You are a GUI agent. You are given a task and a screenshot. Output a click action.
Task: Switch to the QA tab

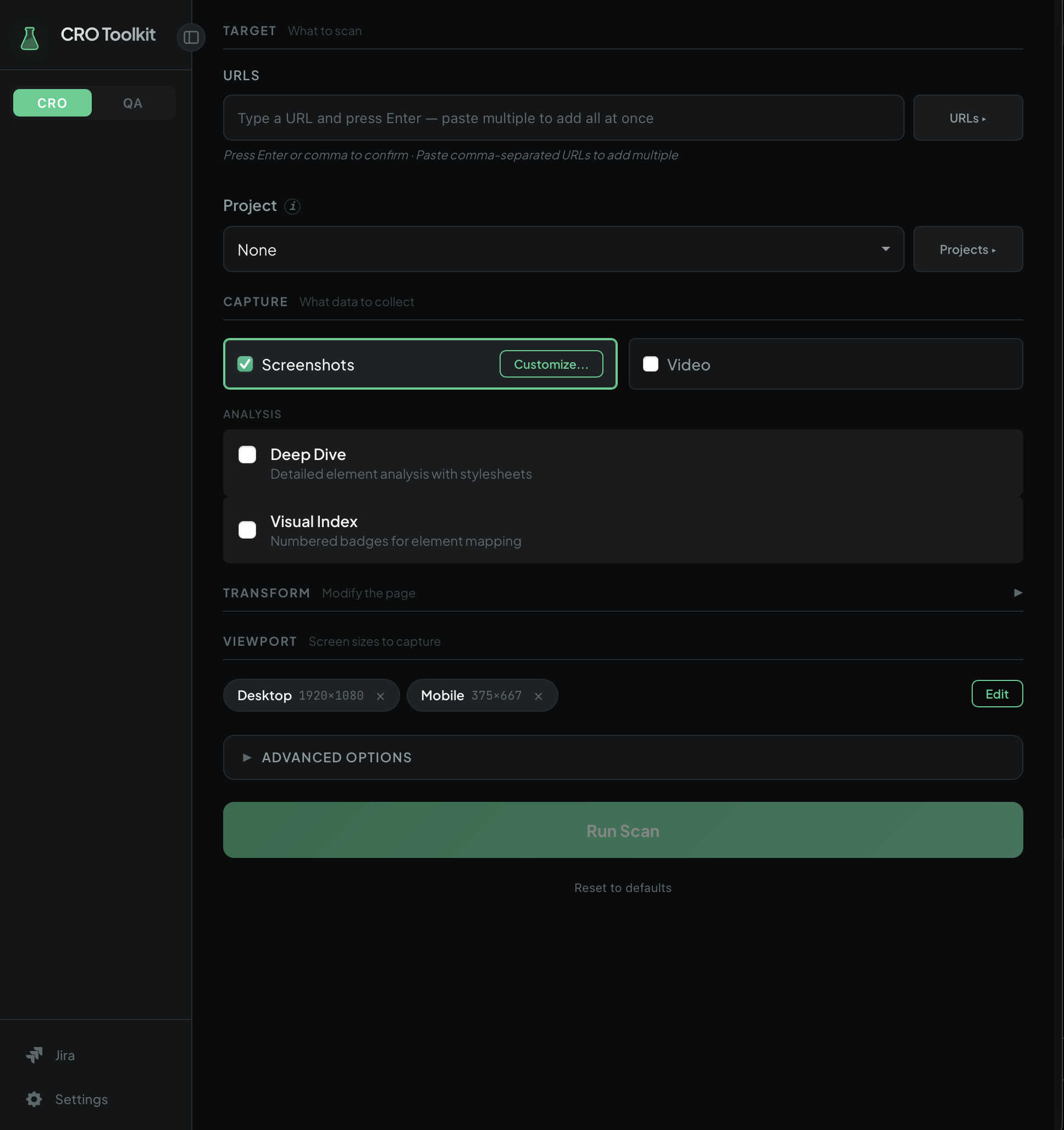click(133, 103)
